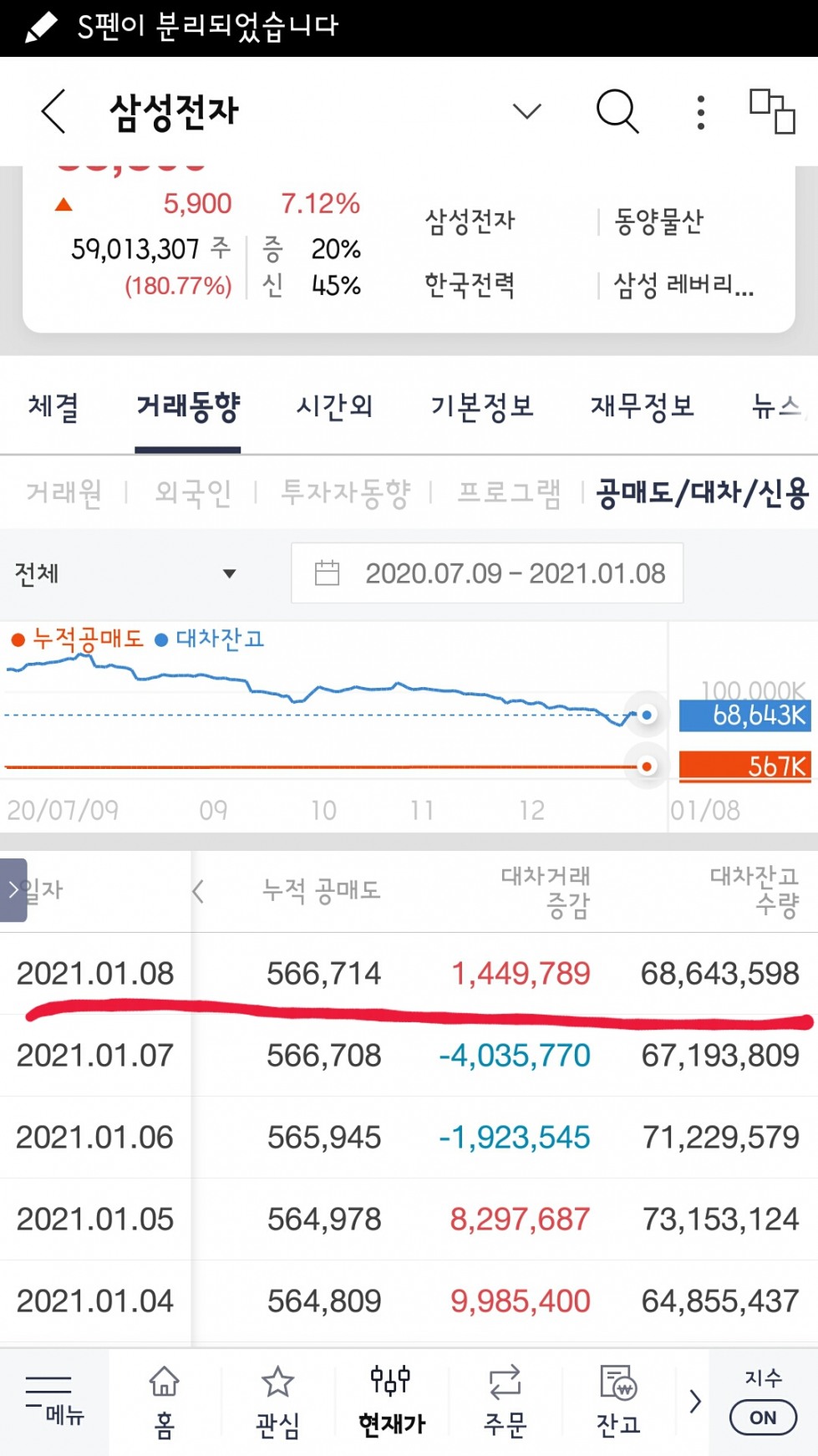
Task: Select 삼성 레버리... in recent stocks list
Action: [683, 285]
